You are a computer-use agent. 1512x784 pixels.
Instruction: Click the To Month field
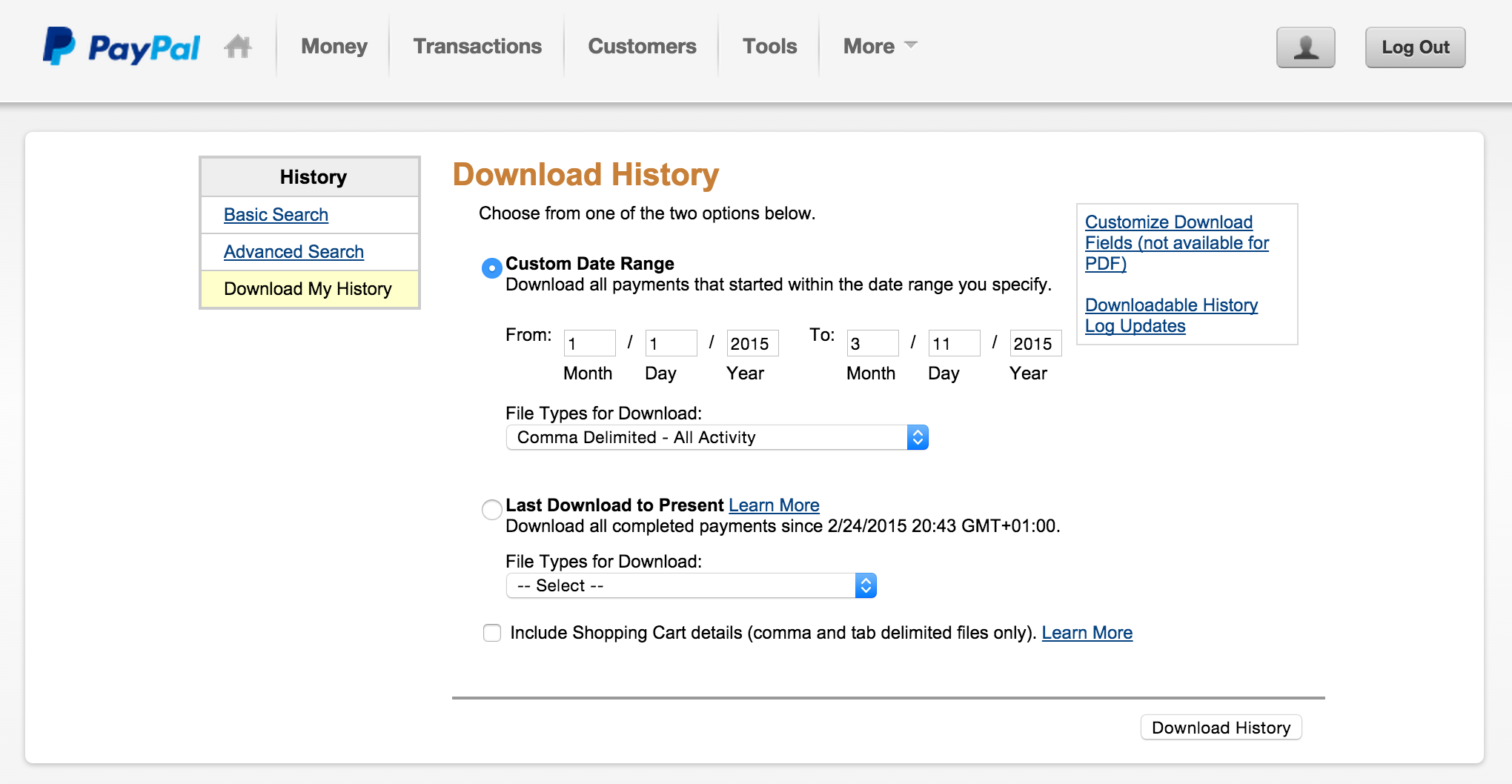point(873,343)
